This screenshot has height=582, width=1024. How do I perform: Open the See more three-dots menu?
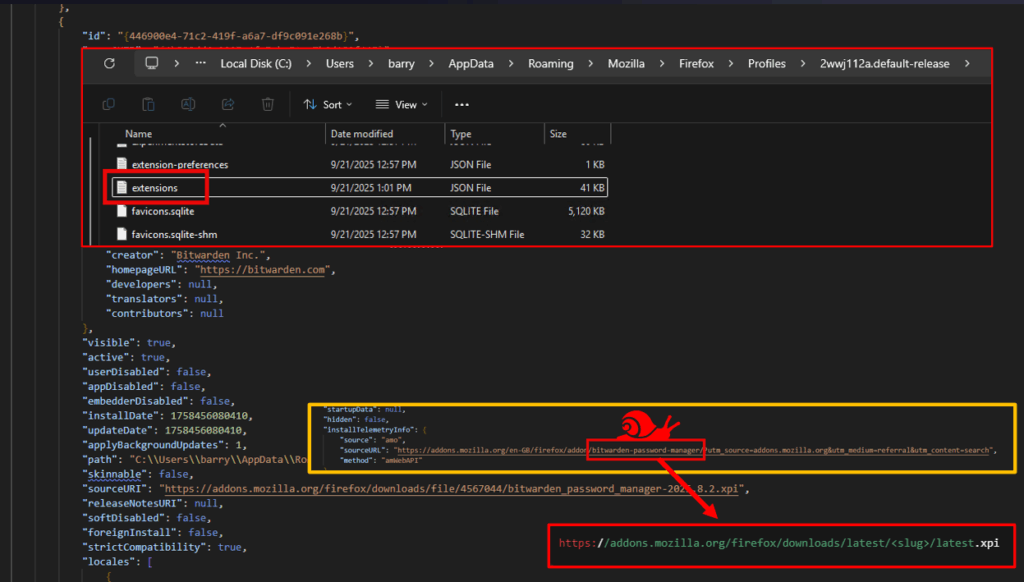pos(461,104)
